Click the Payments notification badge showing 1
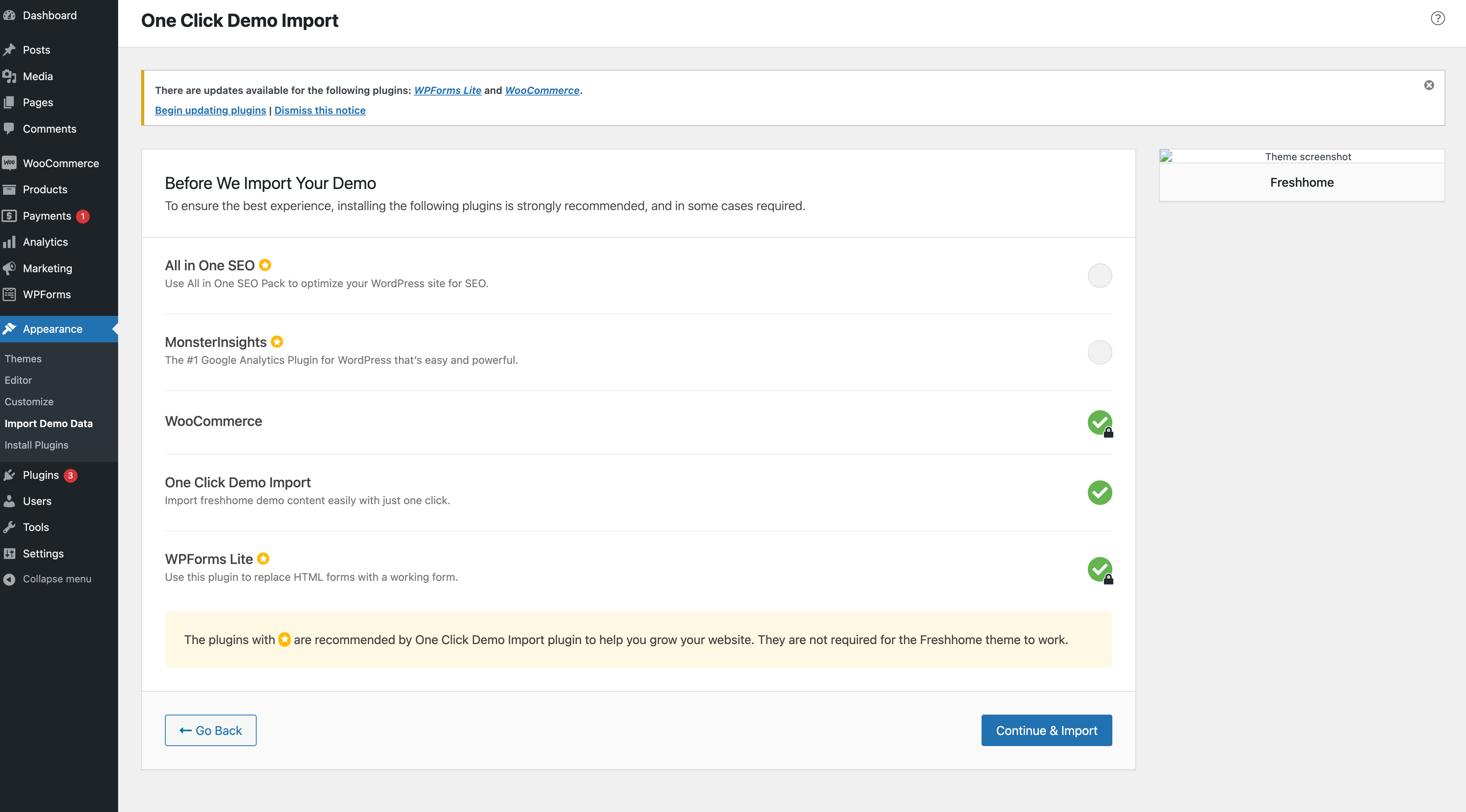Image resolution: width=1466 pixels, height=812 pixels. (82, 216)
